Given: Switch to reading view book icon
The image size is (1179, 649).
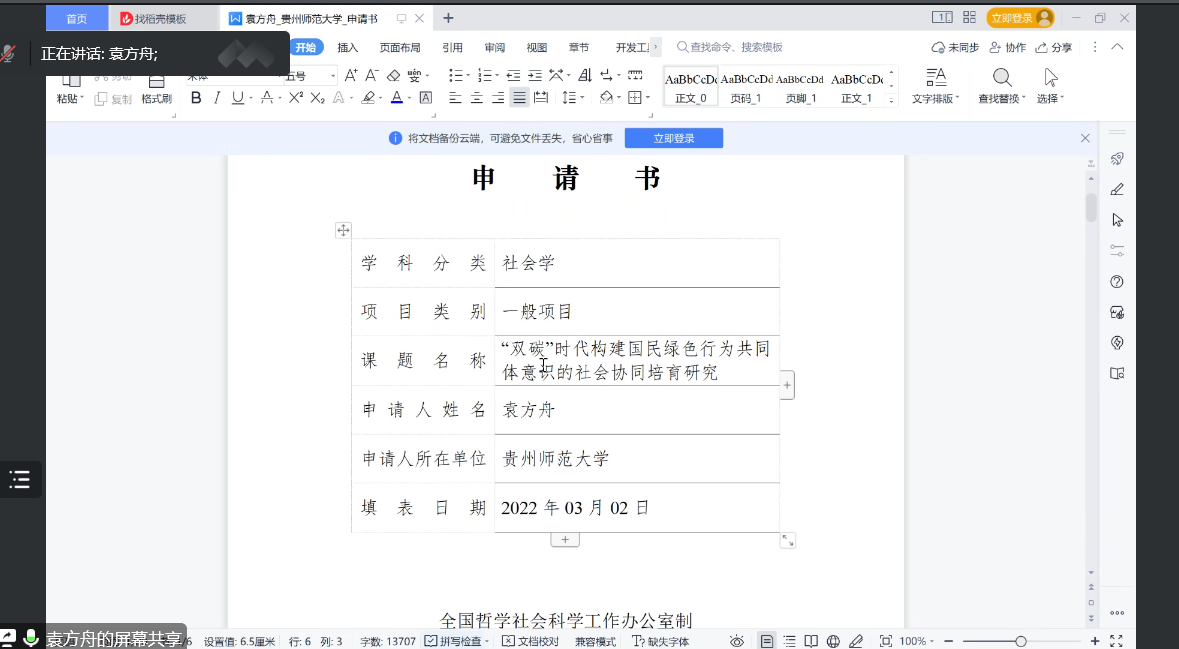Looking at the screenshot, I should (x=811, y=641).
